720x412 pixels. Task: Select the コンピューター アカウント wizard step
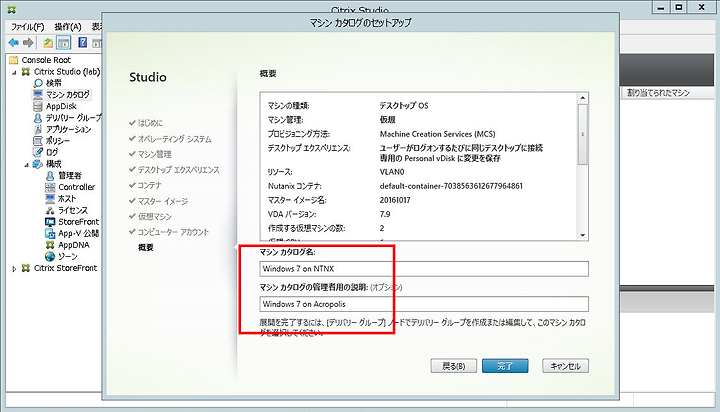pos(173,232)
